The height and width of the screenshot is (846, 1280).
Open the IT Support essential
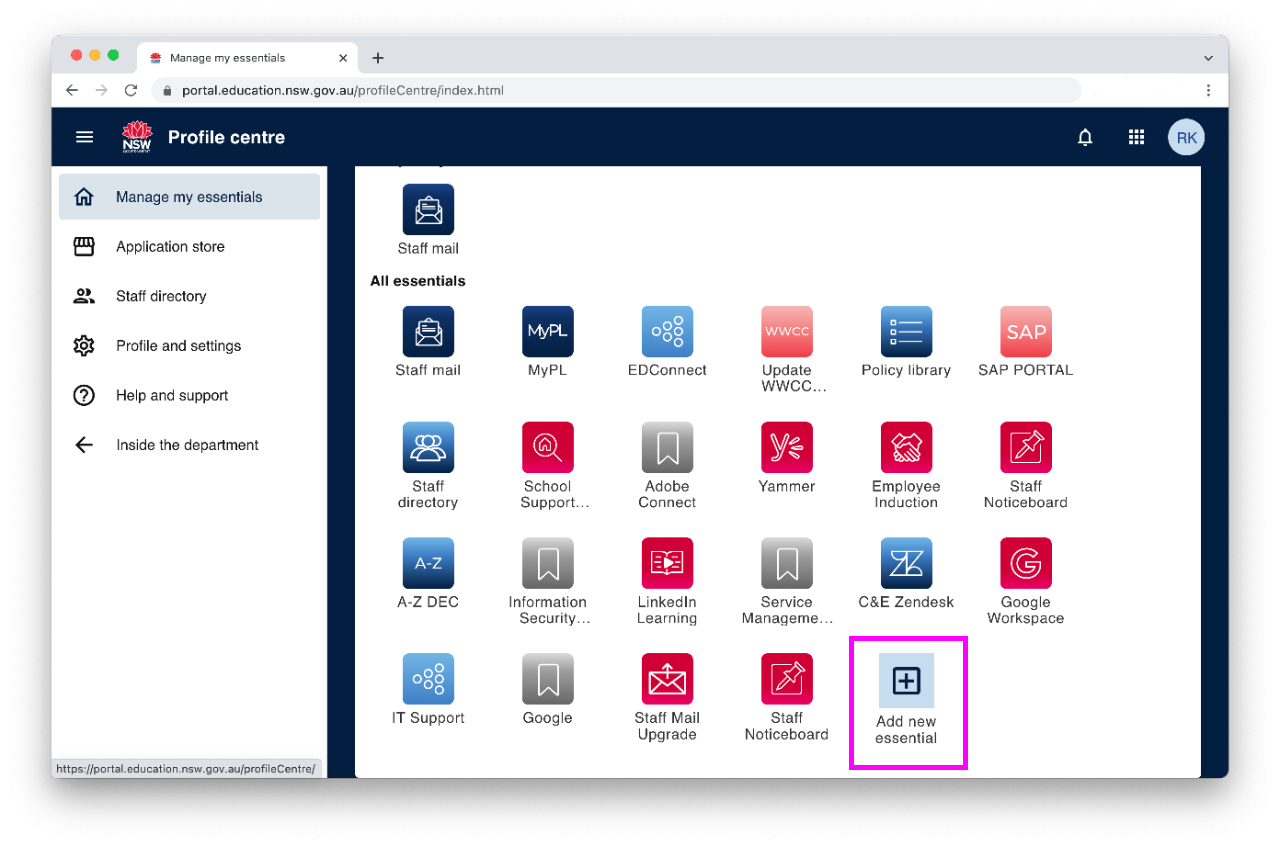(x=428, y=680)
